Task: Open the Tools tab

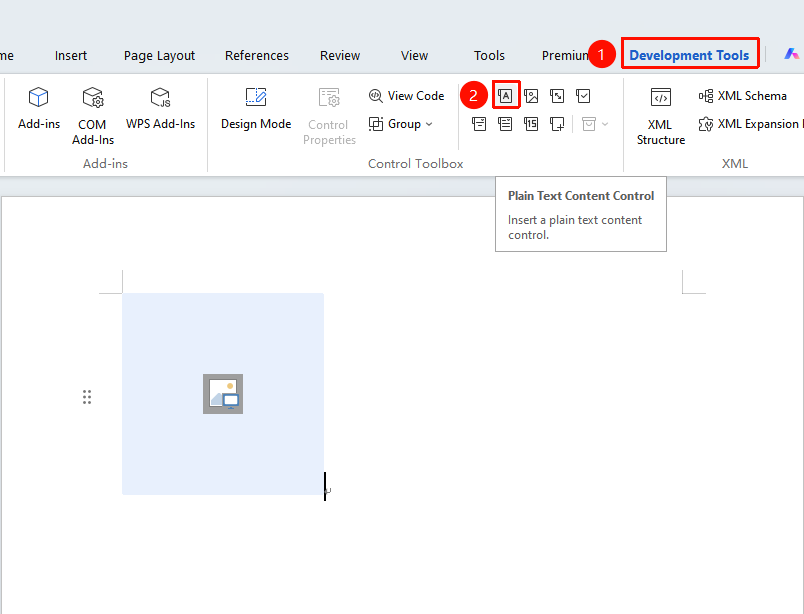Action: (x=489, y=55)
